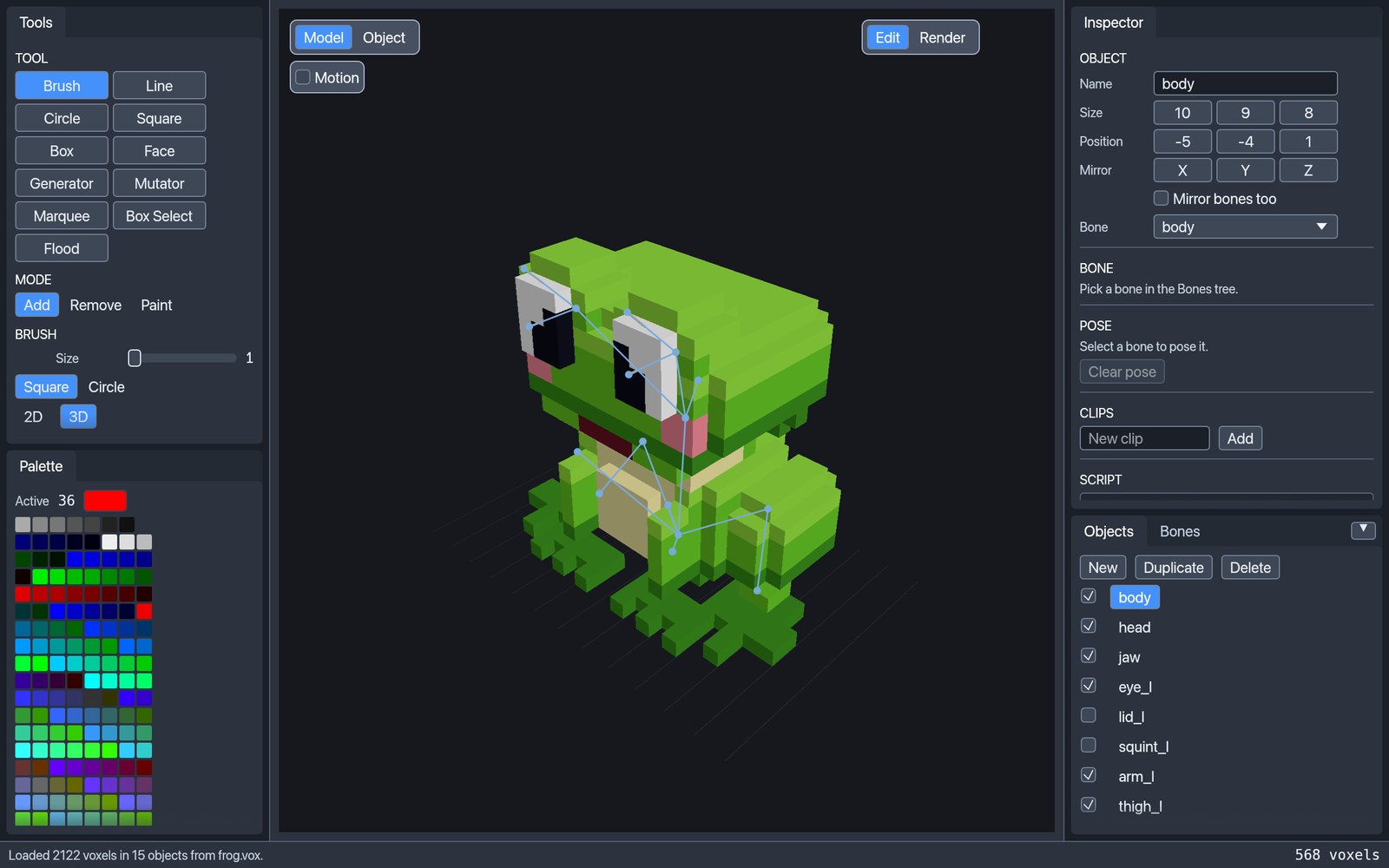Mirror object along X

tap(1182, 170)
